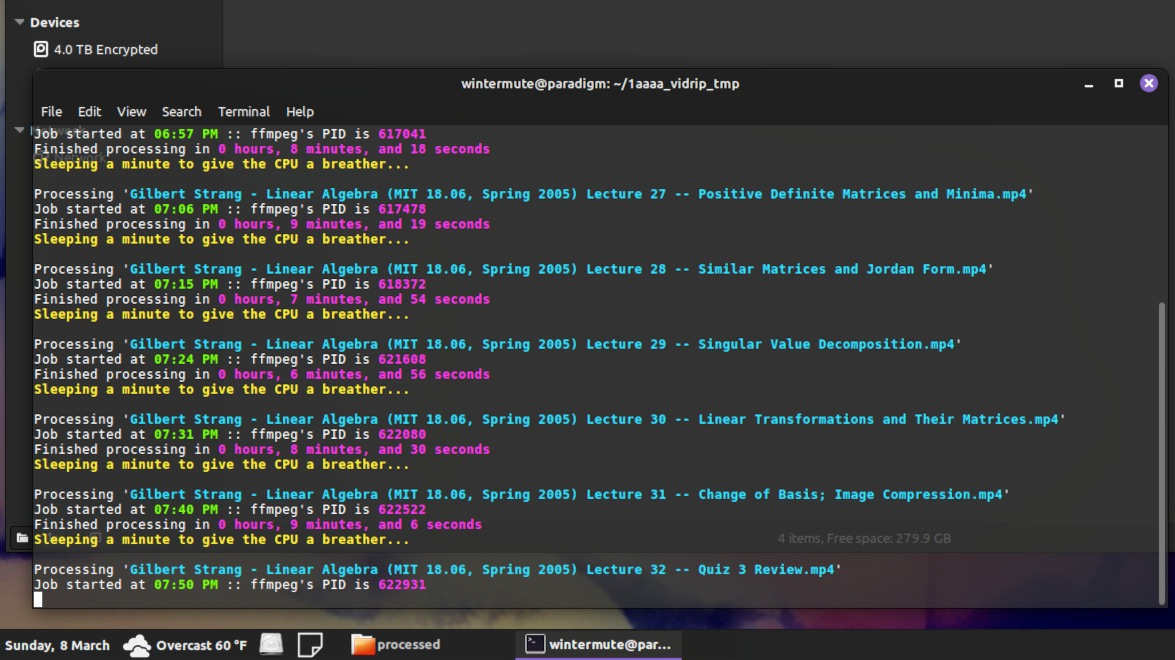The image size is (1175, 660).
Task: Maximize the terminal window
Action: (1119, 83)
